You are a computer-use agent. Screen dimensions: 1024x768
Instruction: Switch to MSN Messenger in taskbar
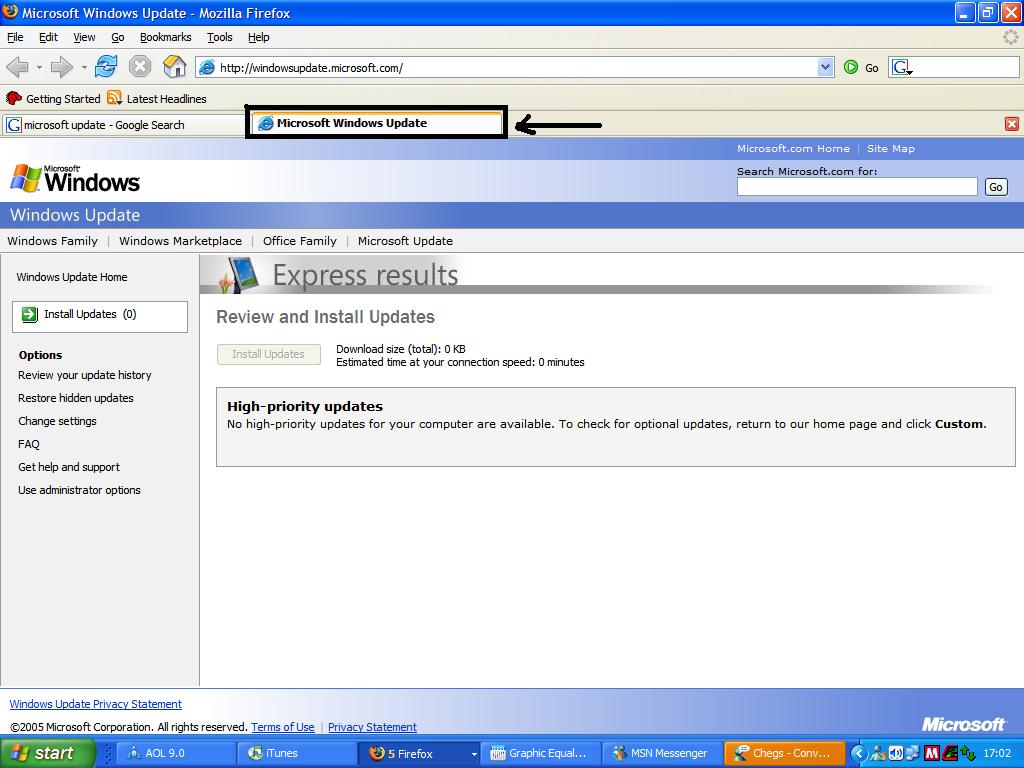tap(662, 753)
